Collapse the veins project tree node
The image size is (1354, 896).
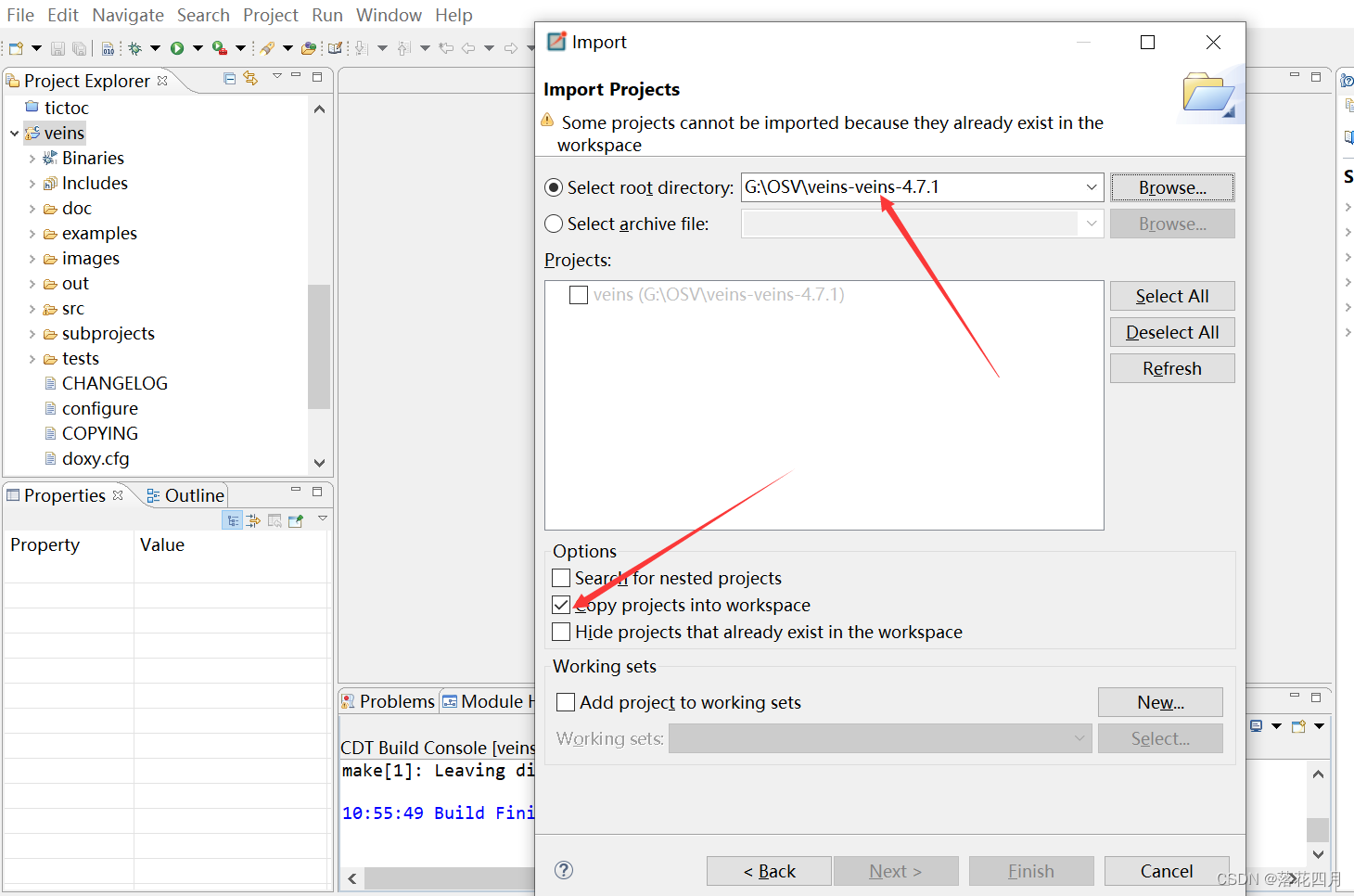15,134
